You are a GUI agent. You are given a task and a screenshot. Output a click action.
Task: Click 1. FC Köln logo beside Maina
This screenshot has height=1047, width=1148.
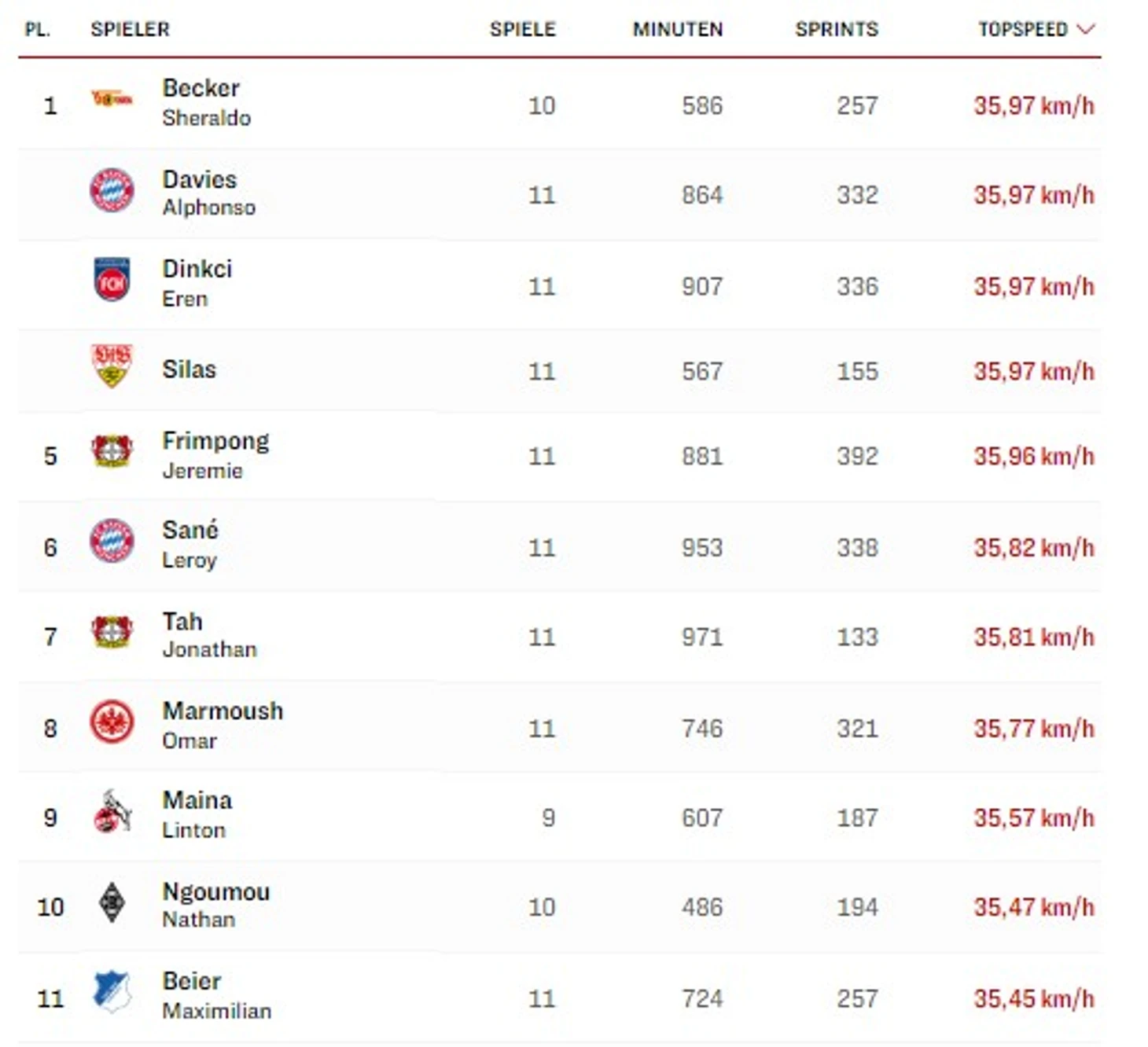[112, 812]
